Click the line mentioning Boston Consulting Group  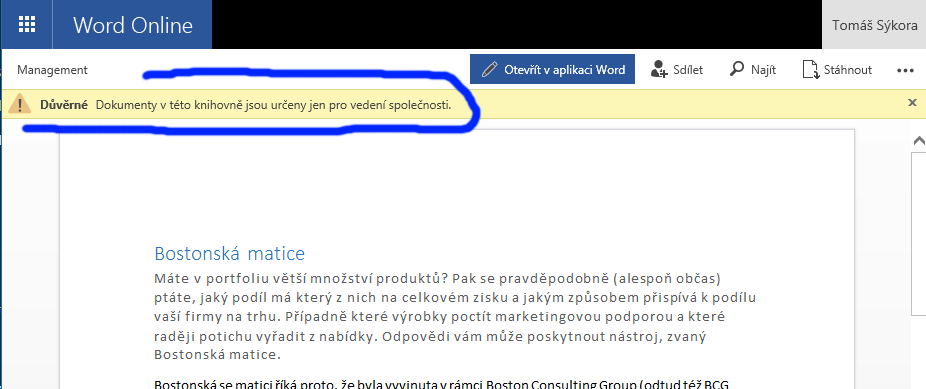coord(442,384)
